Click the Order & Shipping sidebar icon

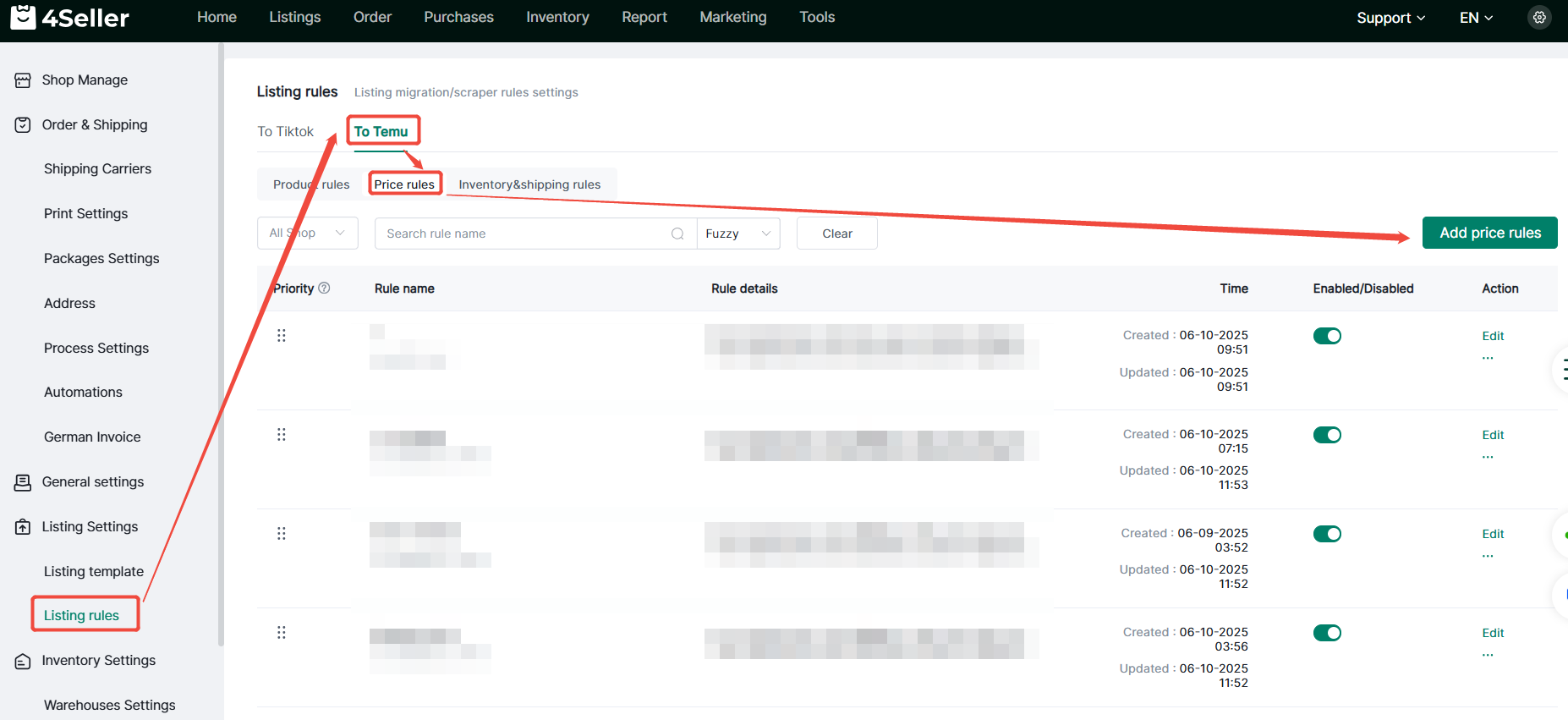pyautogui.click(x=23, y=125)
